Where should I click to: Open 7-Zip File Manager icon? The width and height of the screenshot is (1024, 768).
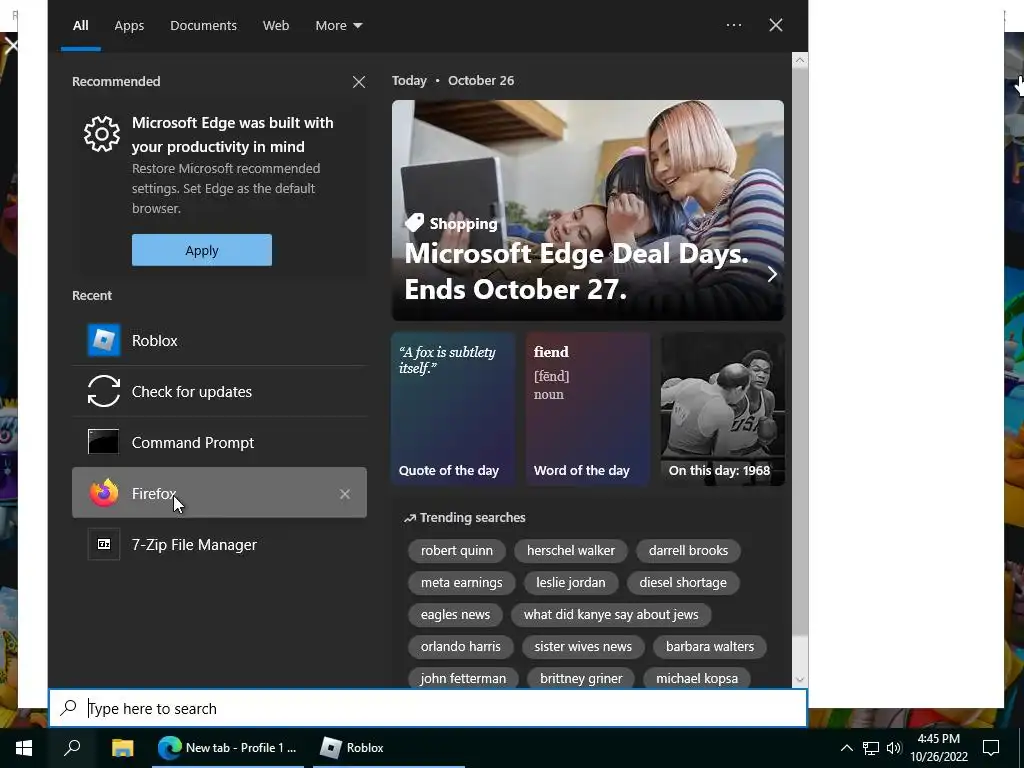(104, 544)
